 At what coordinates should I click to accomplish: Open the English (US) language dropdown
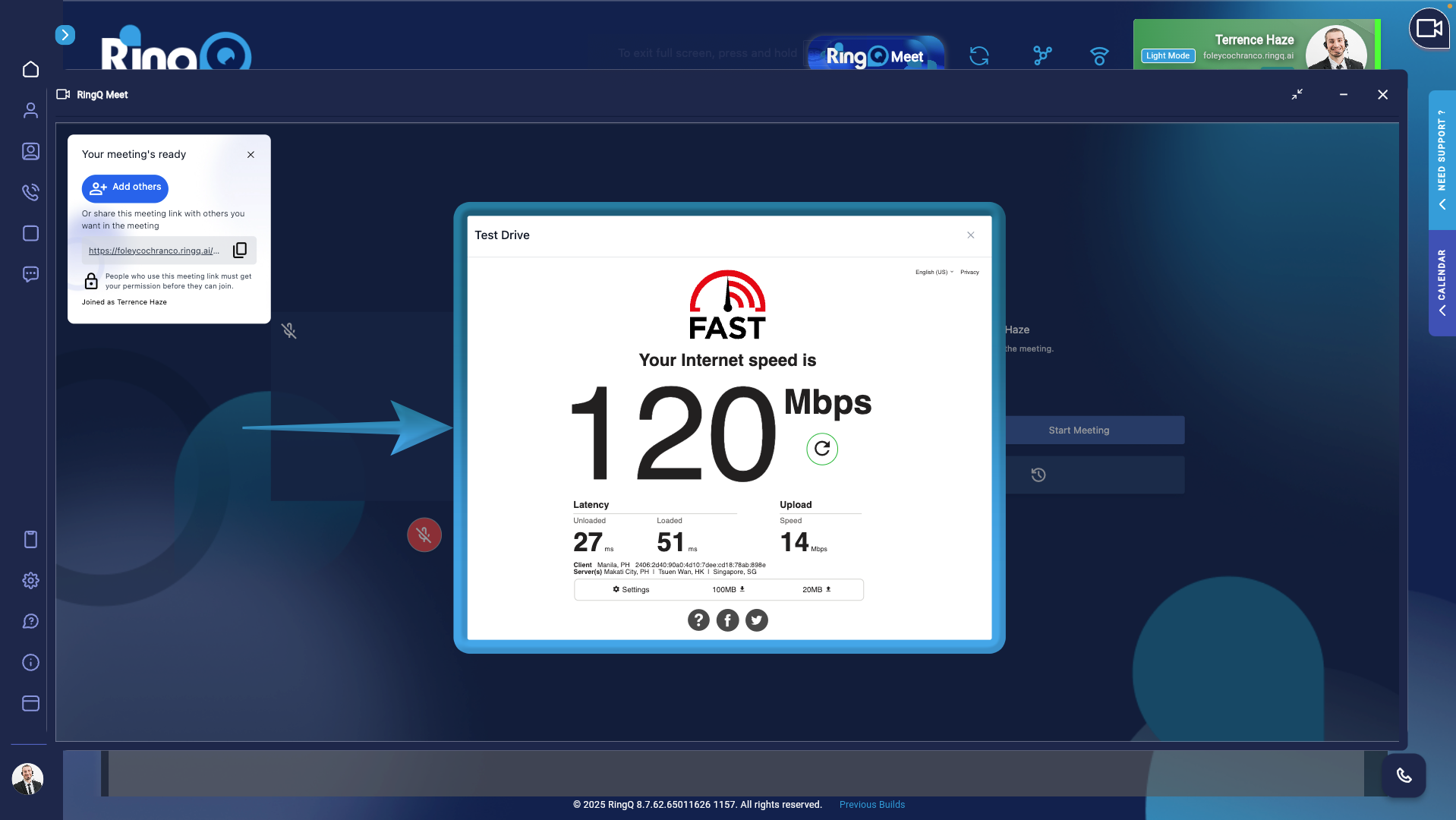(934, 273)
